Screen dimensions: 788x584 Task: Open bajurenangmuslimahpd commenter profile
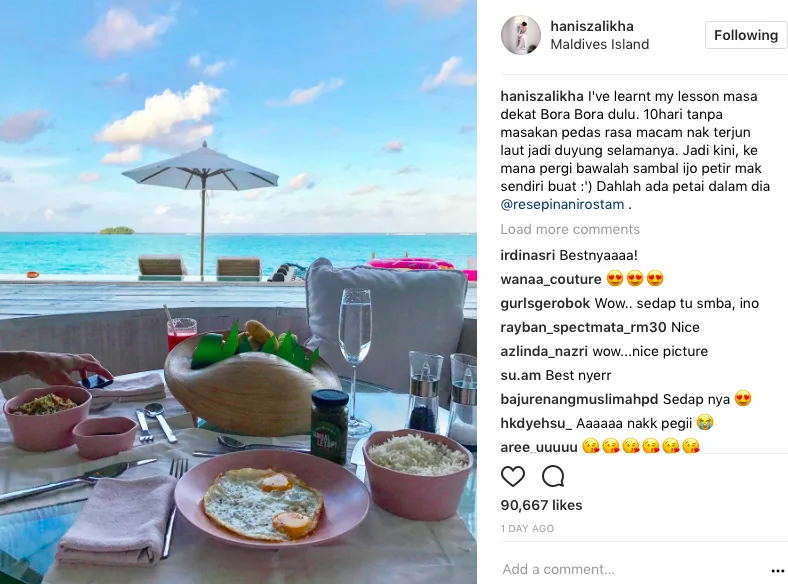pos(579,400)
